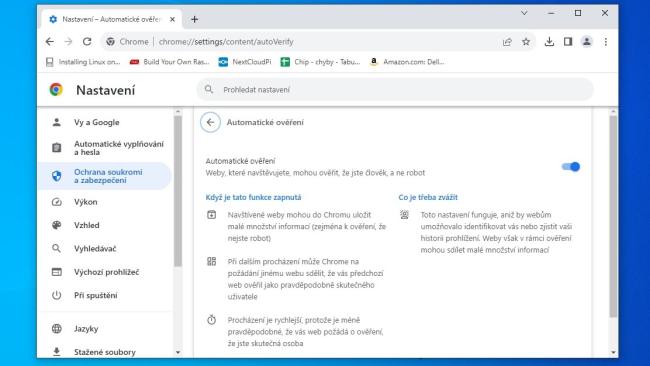Open the Build Your Own Ras... bookmark

tap(170, 62)
